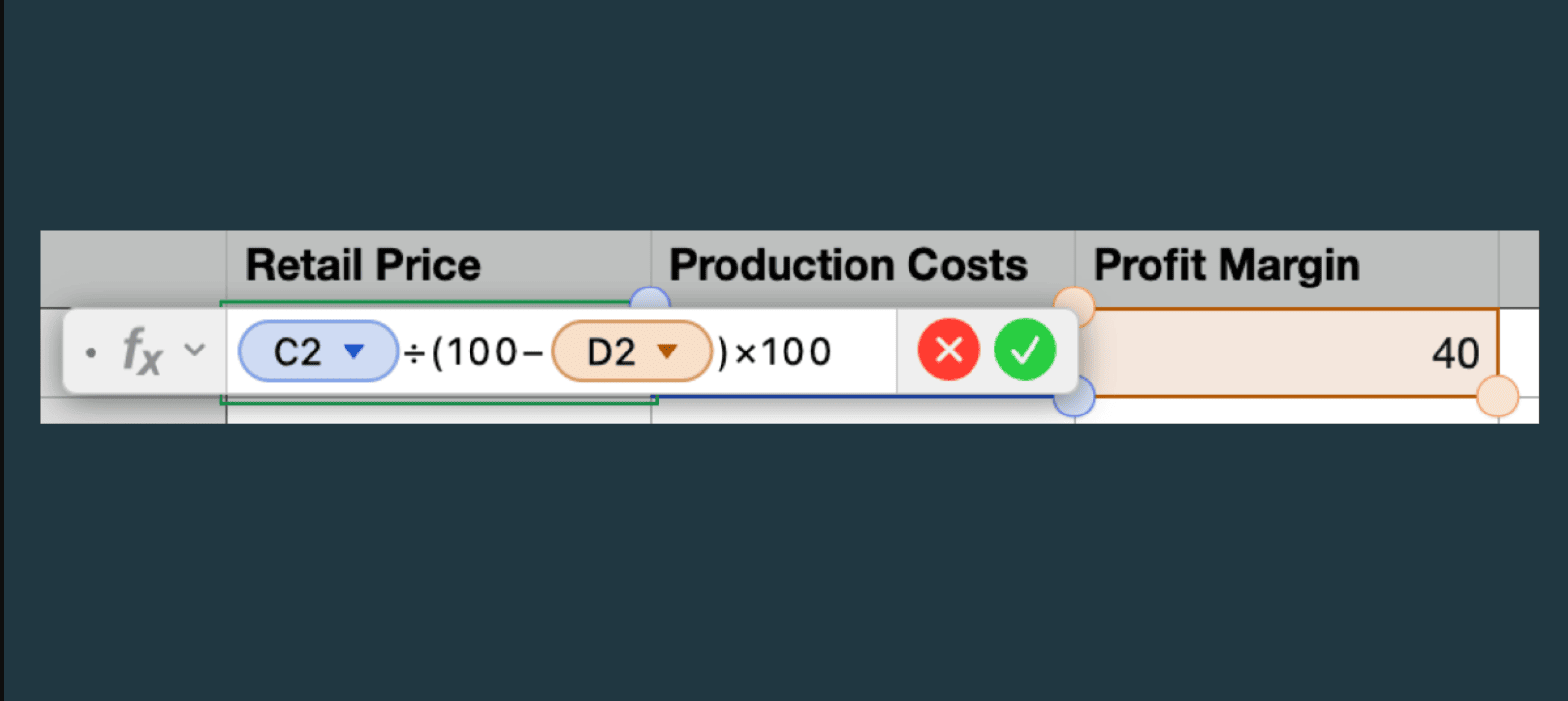Screen dimensions: 1568x701
Task: Select the orange D2 reference token label
Action: [x=610, y=351]
